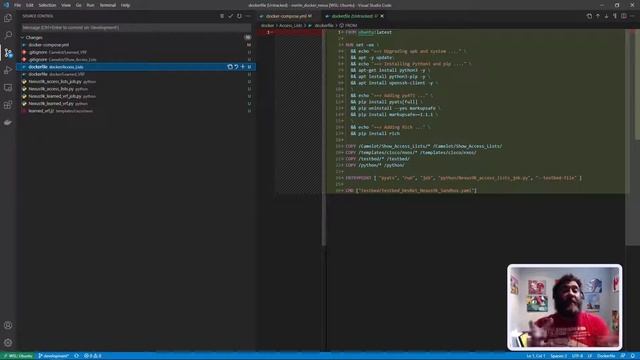Click the feedback icon in status bar
The width and height of the screenshot is (640, 360).
tap(623, 356)
